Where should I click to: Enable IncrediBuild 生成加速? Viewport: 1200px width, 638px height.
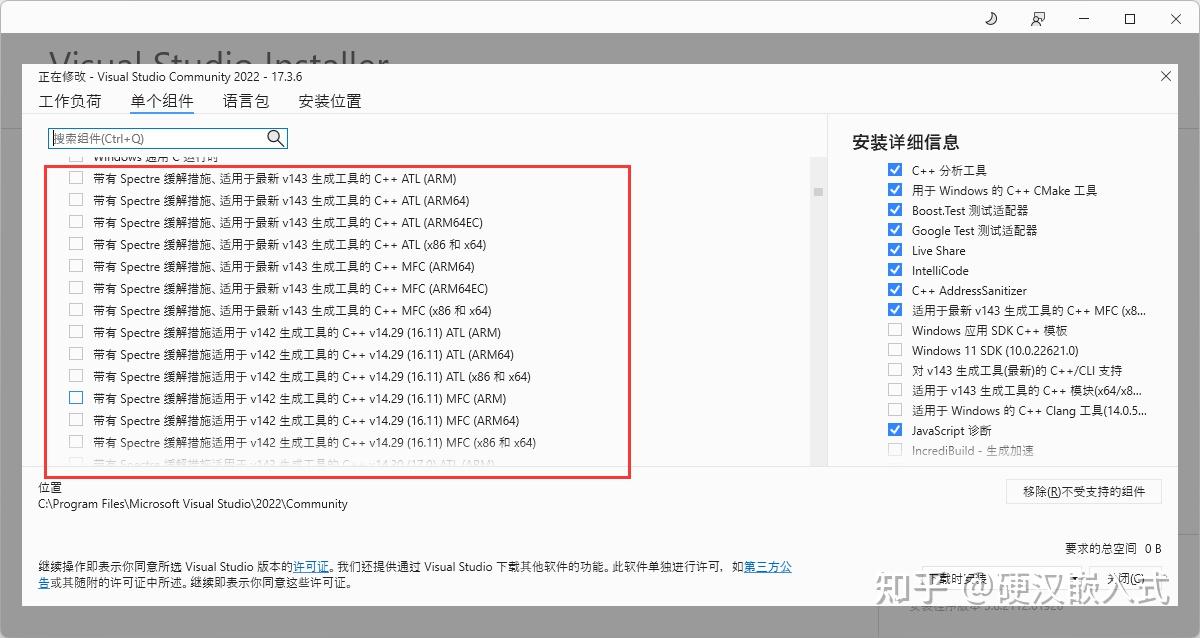click(x=894, y=450)
